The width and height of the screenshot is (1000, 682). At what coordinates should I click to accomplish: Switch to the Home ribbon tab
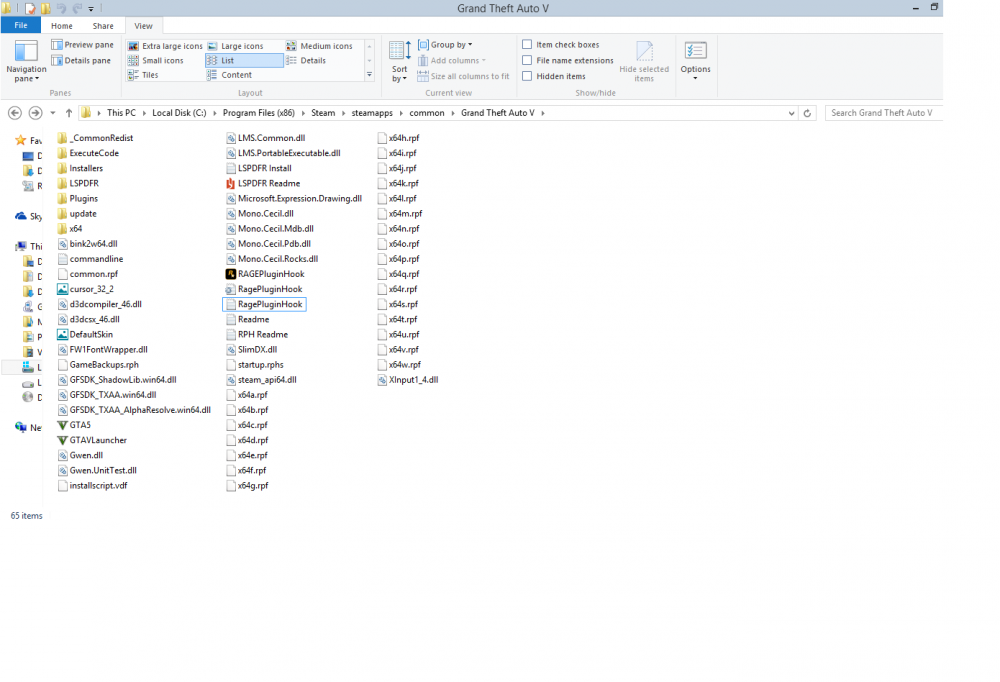click(x=64, y=25)
